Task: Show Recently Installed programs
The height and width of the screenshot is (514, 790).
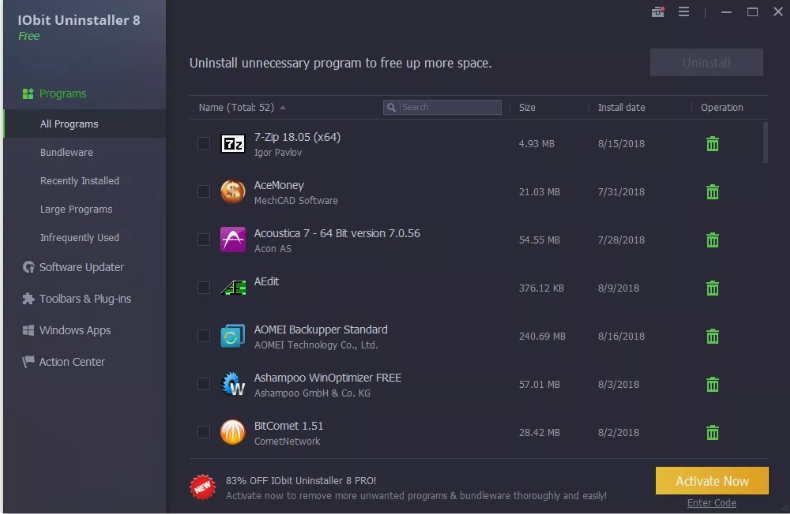Action: [80, 180]
